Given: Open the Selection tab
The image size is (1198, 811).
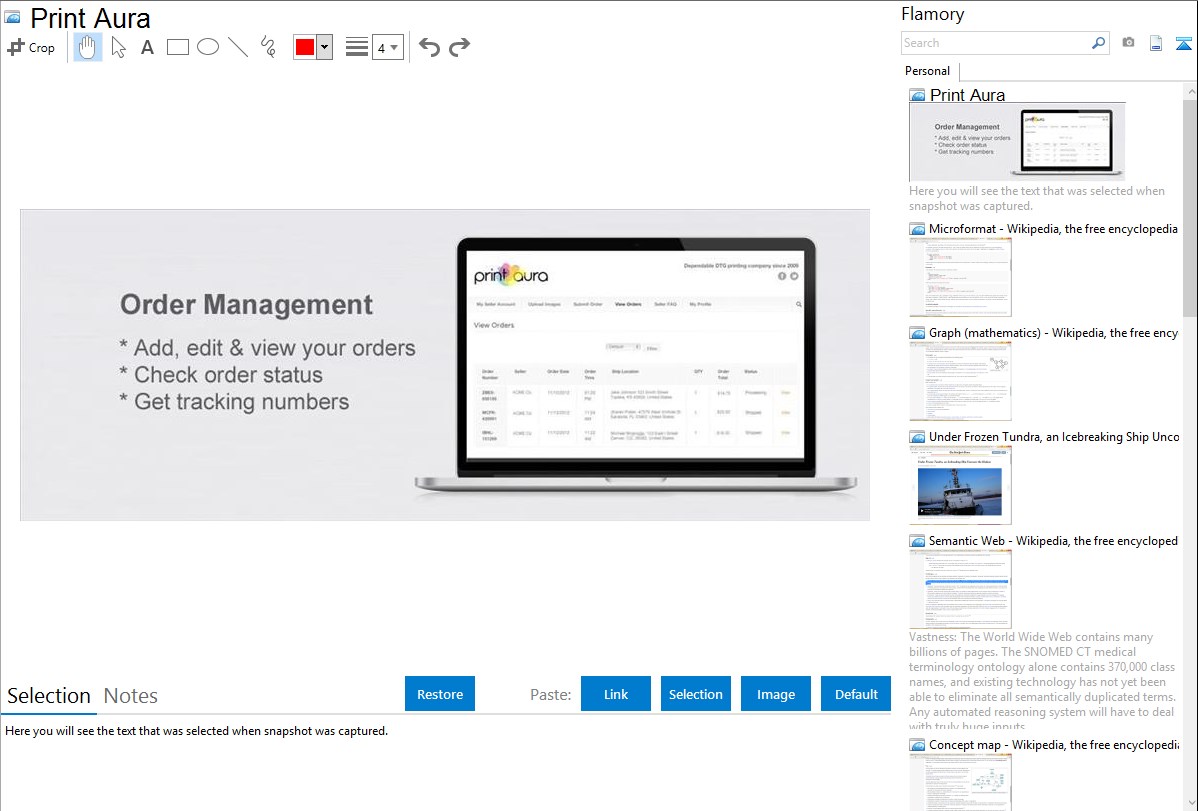Looking at the screenshot, I should point(49,696).
